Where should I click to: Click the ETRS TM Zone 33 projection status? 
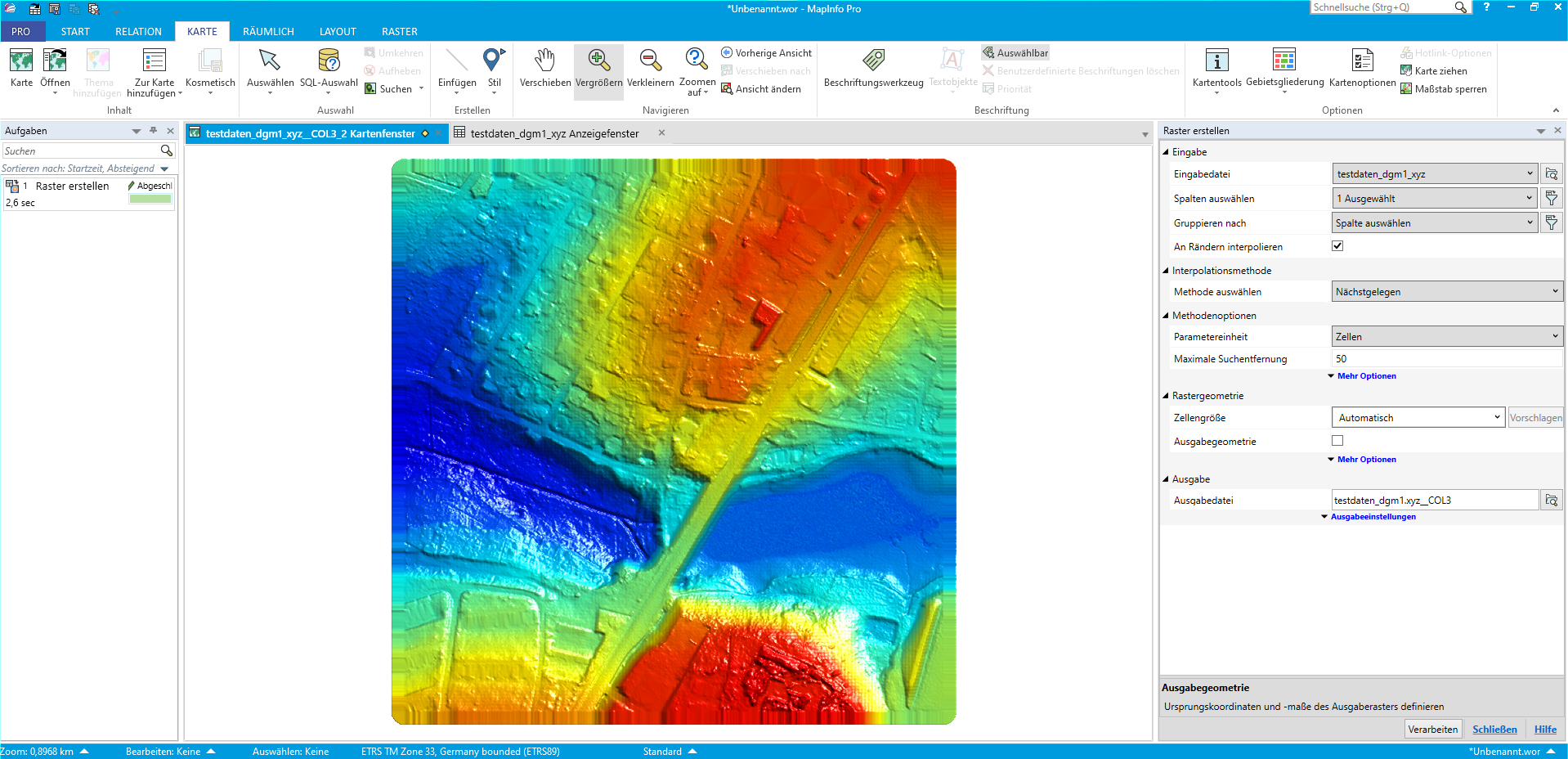tap(460, 751)
